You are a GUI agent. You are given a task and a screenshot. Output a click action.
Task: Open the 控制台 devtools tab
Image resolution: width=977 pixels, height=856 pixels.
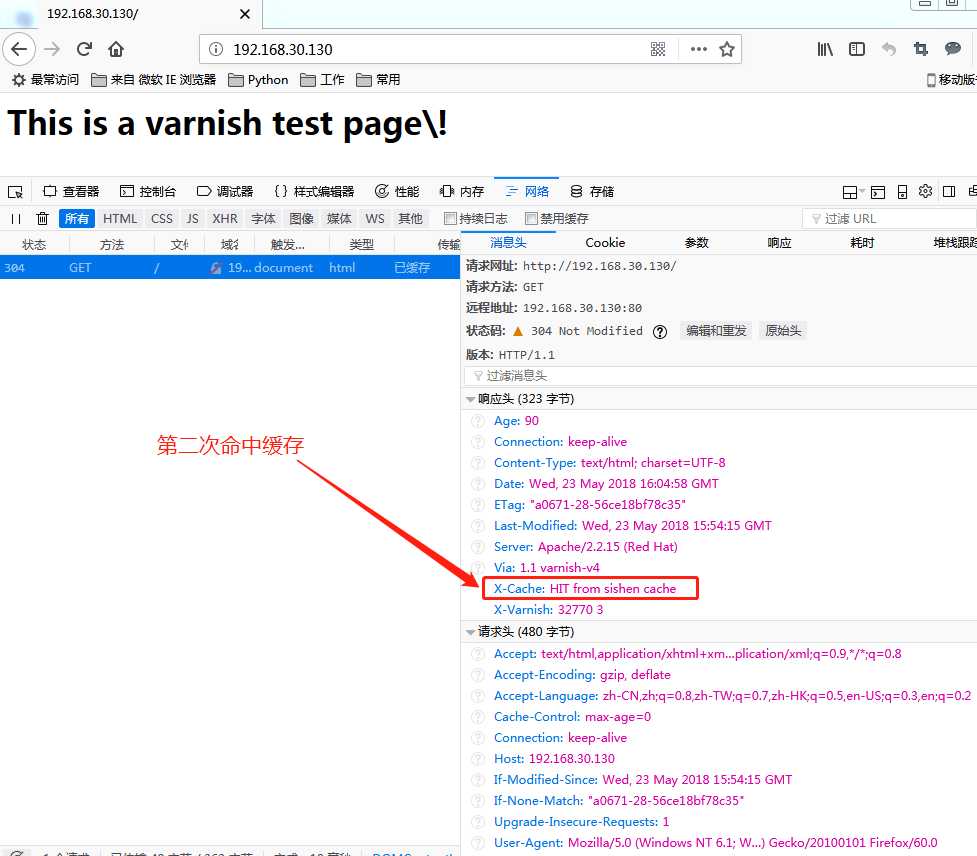[x=148, y=191]
